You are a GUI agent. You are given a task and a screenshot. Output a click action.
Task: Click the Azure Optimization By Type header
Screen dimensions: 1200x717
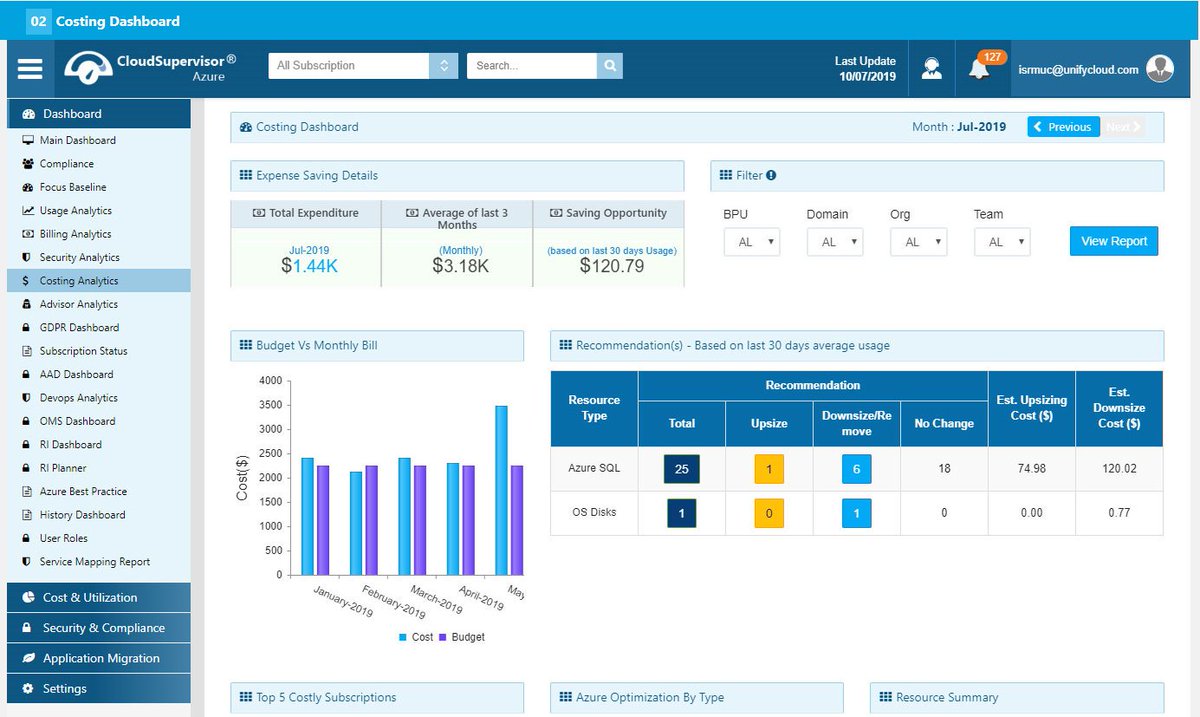coord(697,697)
